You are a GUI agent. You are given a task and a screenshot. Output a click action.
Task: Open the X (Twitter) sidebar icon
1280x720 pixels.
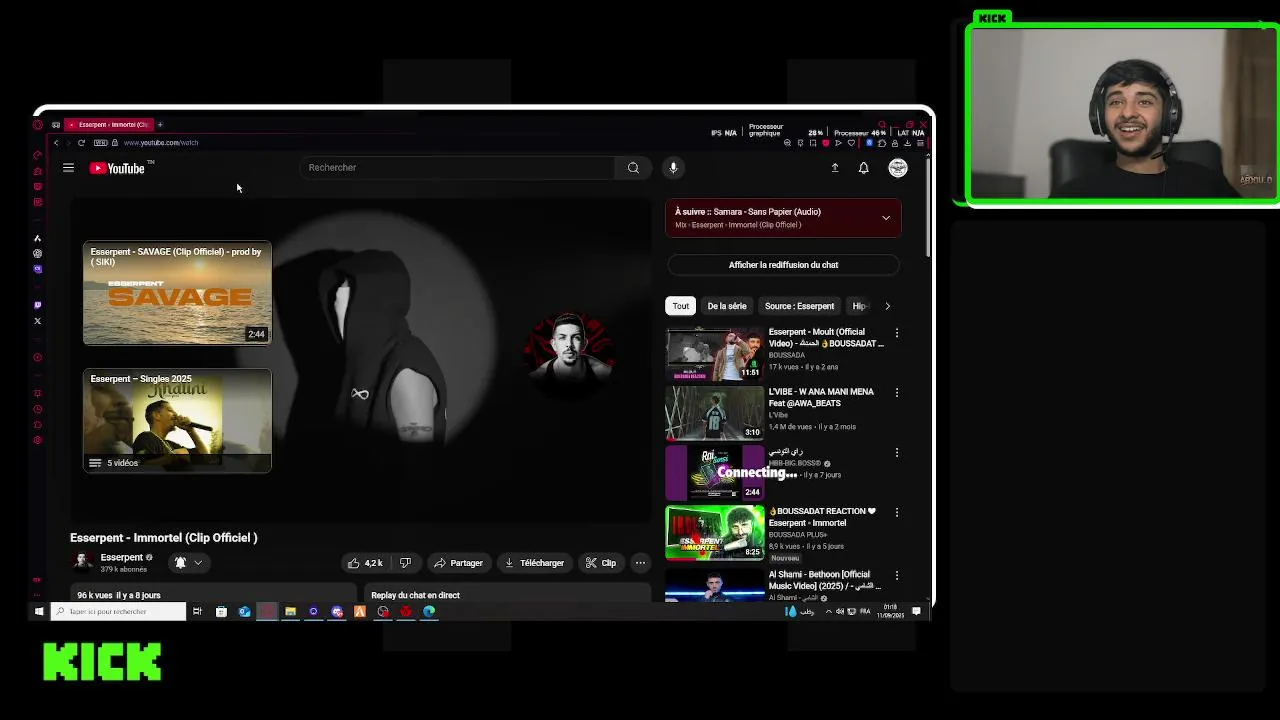click(38, 321)
